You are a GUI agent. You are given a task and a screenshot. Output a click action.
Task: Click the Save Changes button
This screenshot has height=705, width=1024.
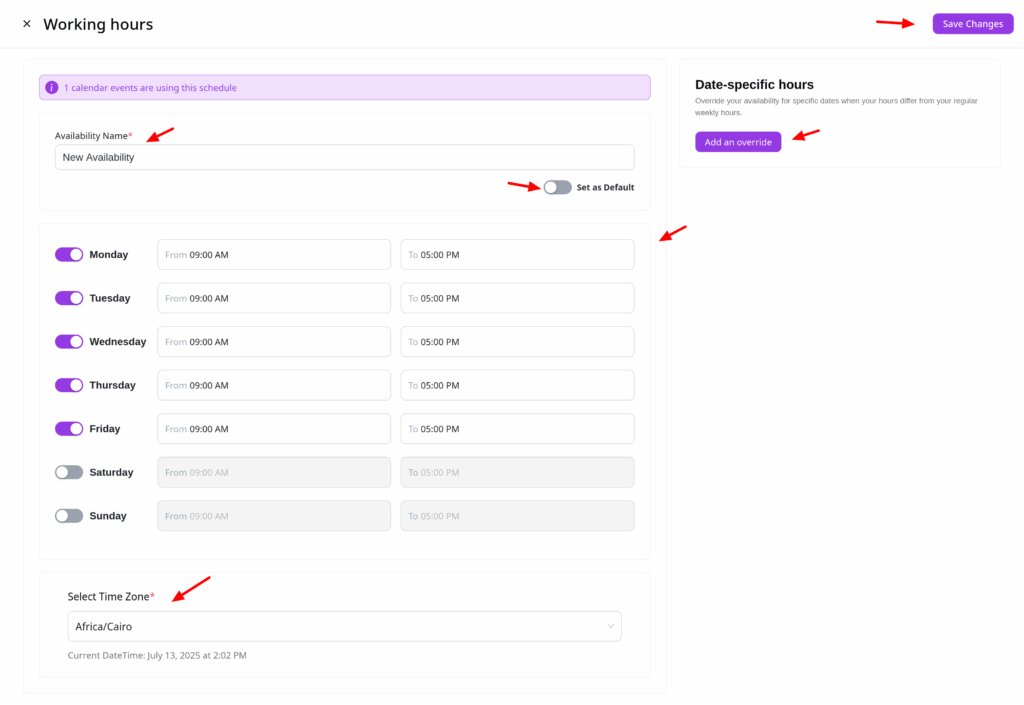coord(972,24)
